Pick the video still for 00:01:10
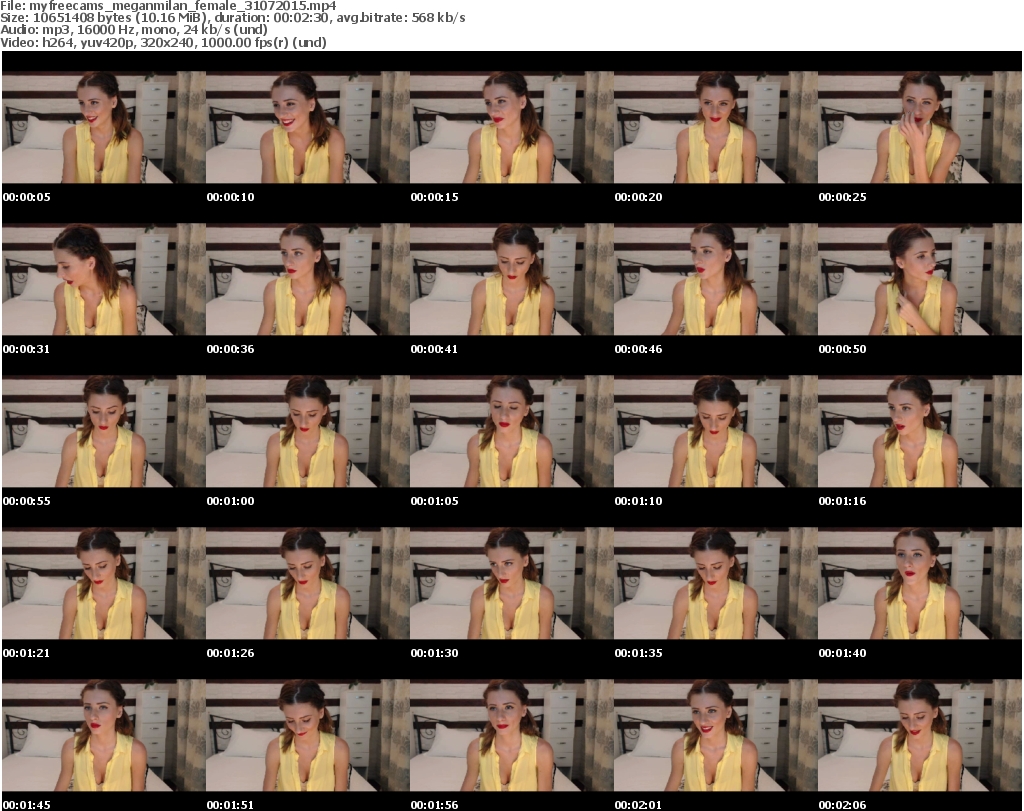The height and width of the screenshot is (811, 1024). click(x=716, y=432)
